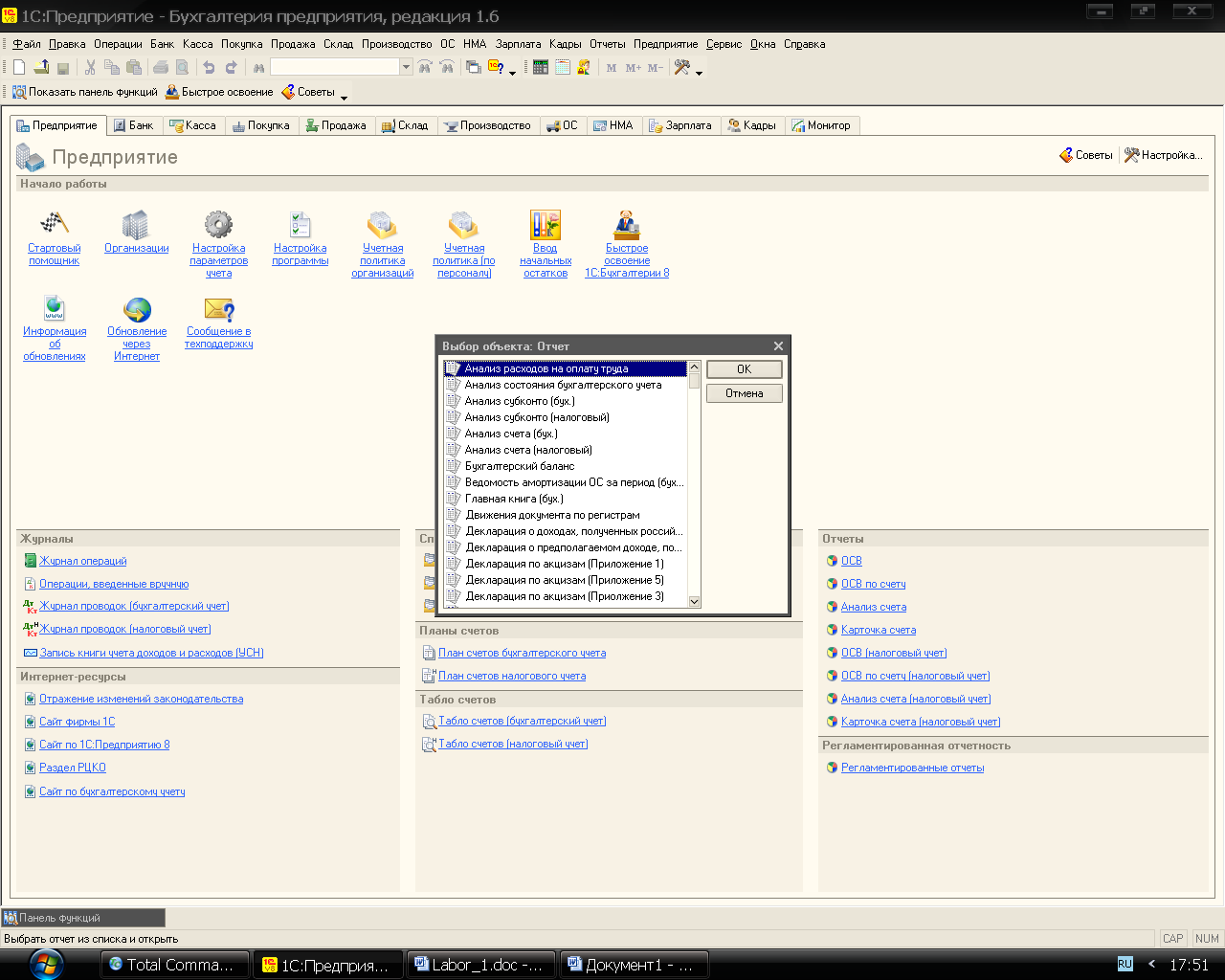This screenshot has width=1225, height=980.
Task: Click OK in the Выбор объекта dialog
Action: [x=745, y=369]
